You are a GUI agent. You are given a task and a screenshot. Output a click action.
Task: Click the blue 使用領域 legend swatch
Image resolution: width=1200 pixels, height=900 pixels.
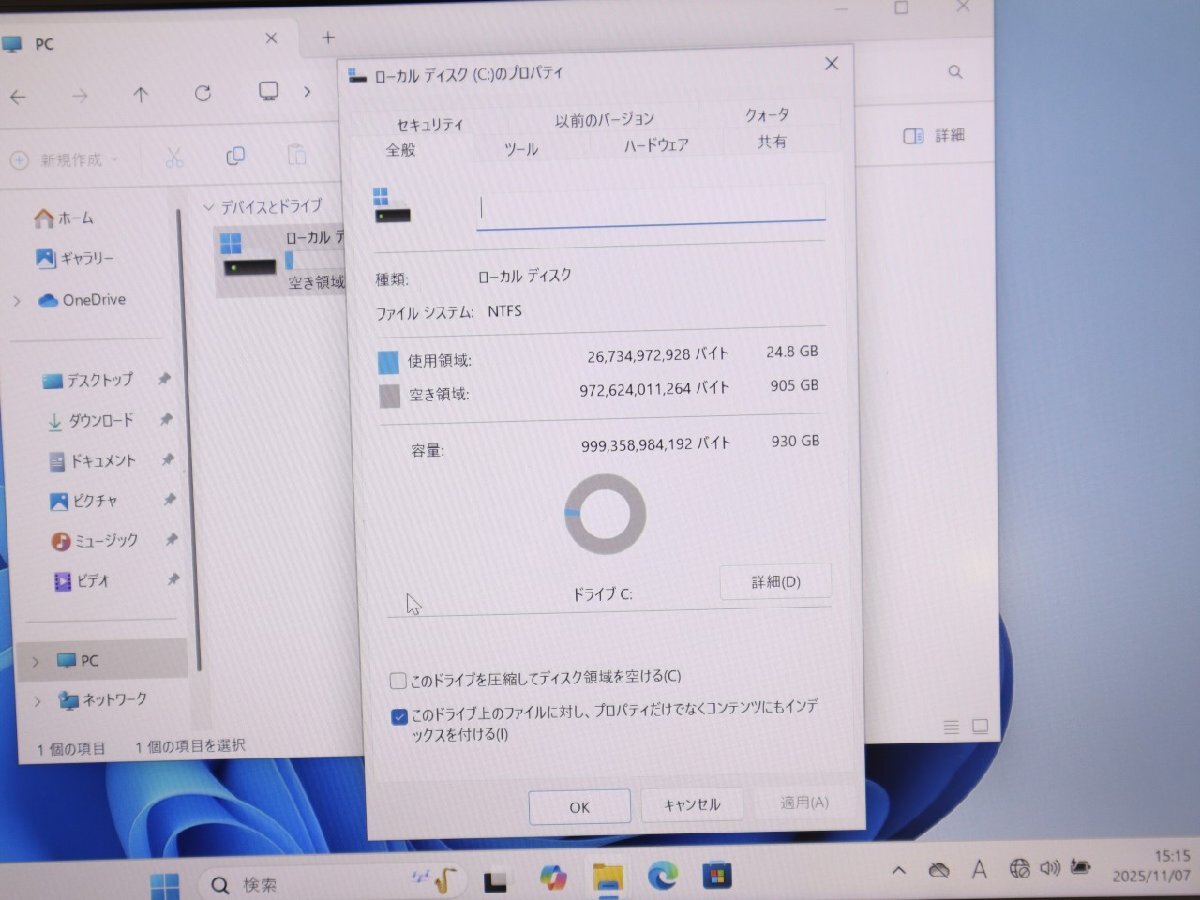[387, 361]
